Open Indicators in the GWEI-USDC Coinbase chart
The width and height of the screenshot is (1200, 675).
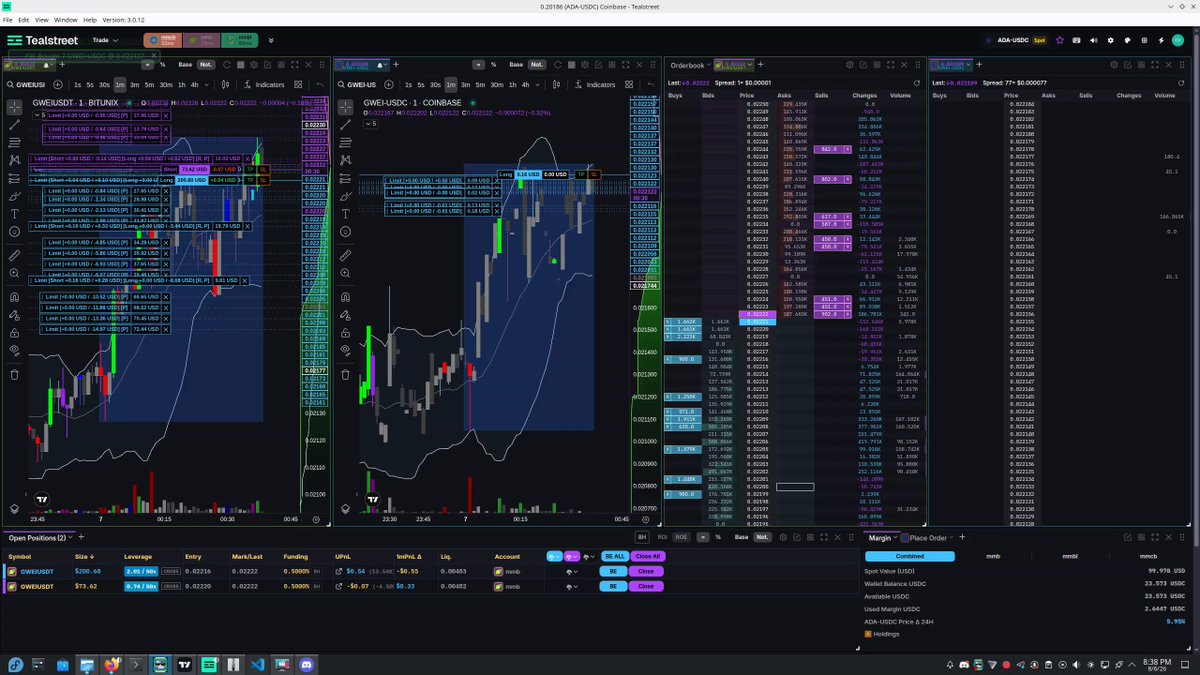coord(596,85)
